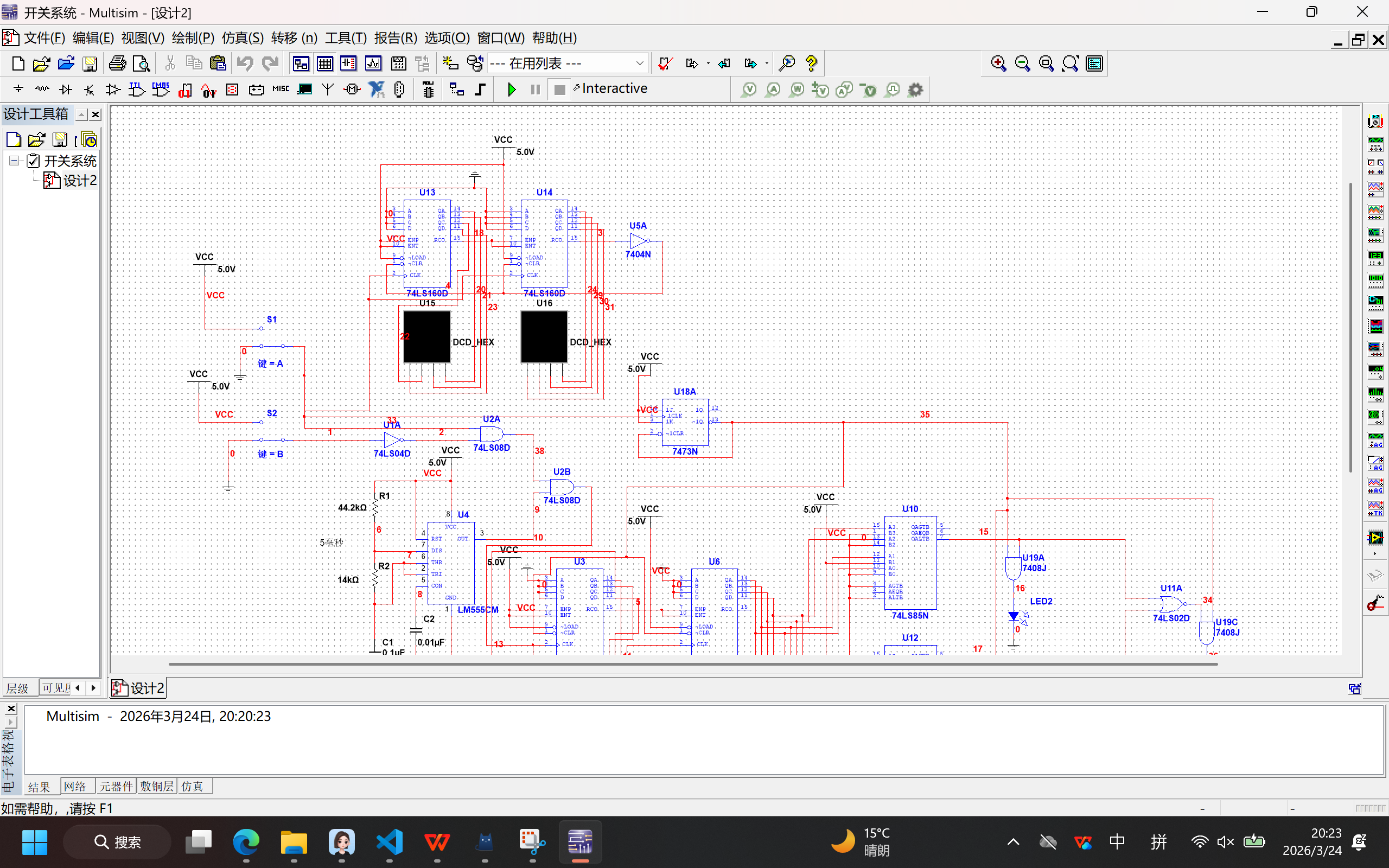1389x868 pixels.
Task: Click the Electrical Rules Check icon
Action: 665,63
